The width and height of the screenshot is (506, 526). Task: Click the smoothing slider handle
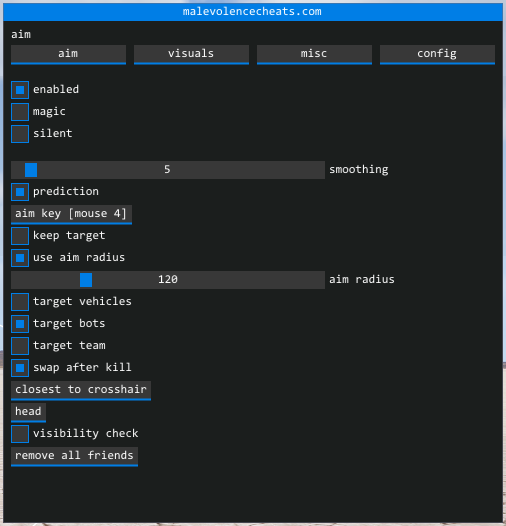pos(31,170)
